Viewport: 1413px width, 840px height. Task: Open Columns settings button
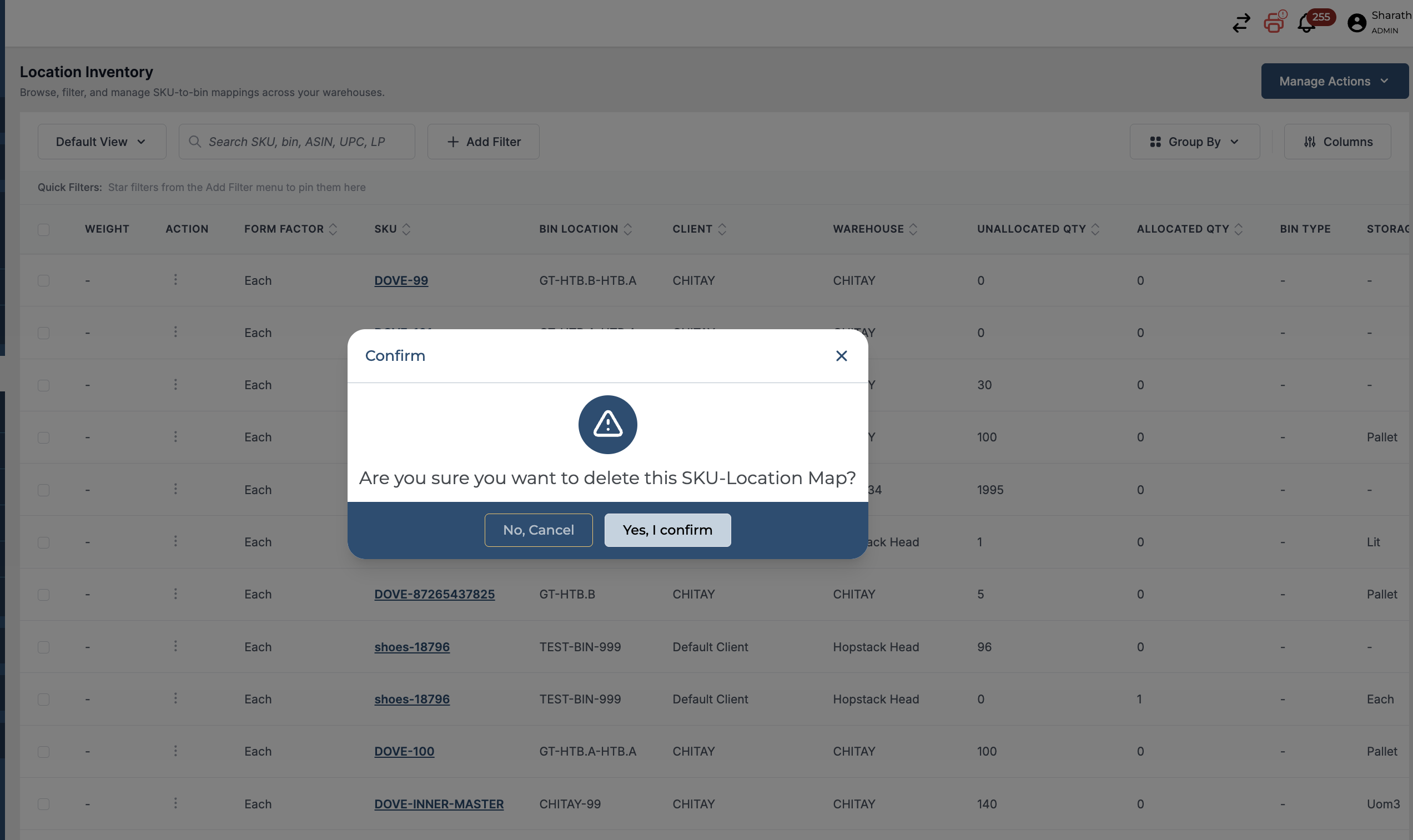(1336, 142)
